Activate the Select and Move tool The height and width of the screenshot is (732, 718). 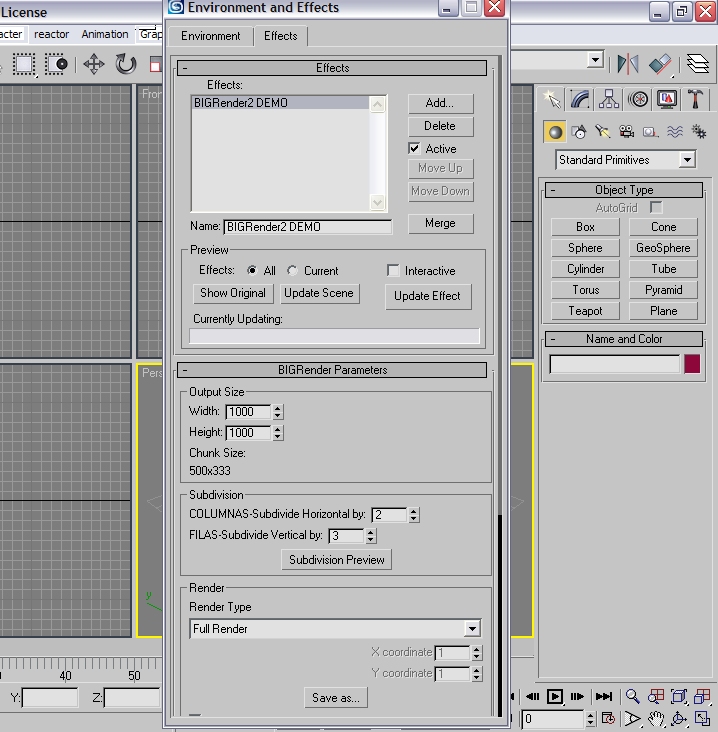pos(94,64)
